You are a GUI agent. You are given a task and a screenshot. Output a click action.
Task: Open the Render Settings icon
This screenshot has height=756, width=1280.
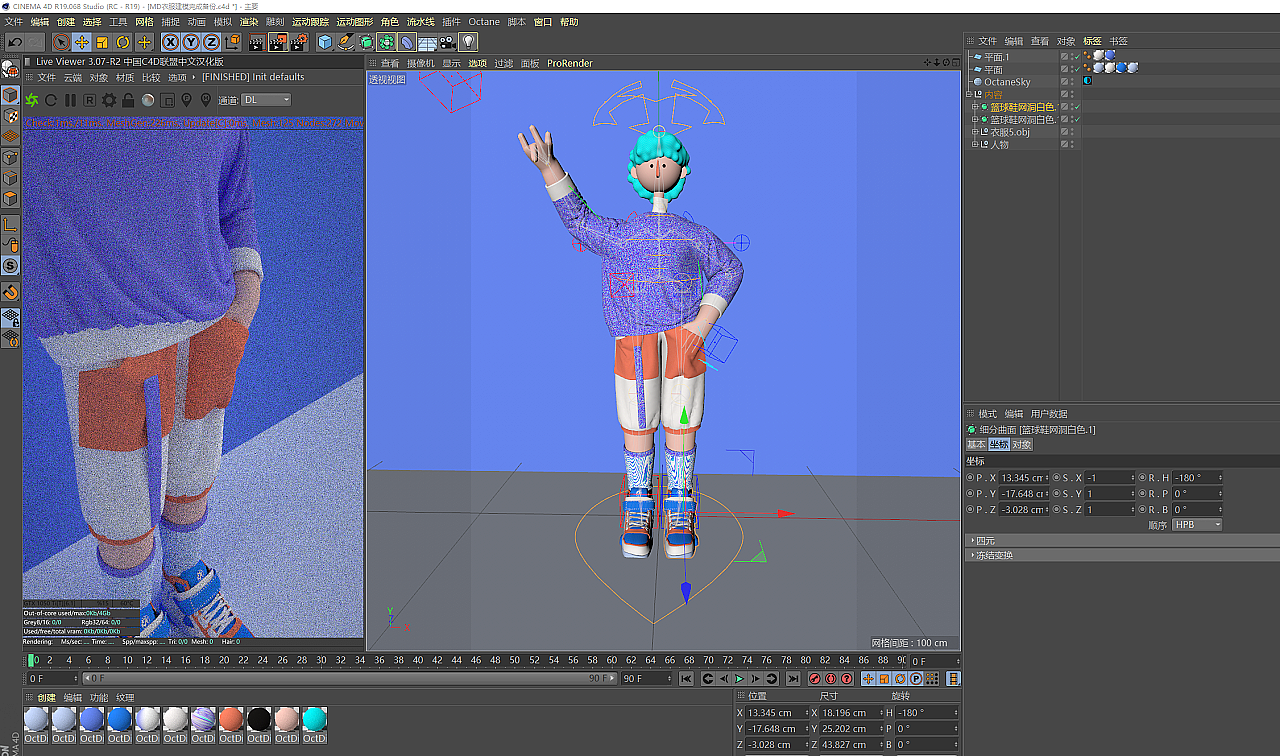click(299, 42)
